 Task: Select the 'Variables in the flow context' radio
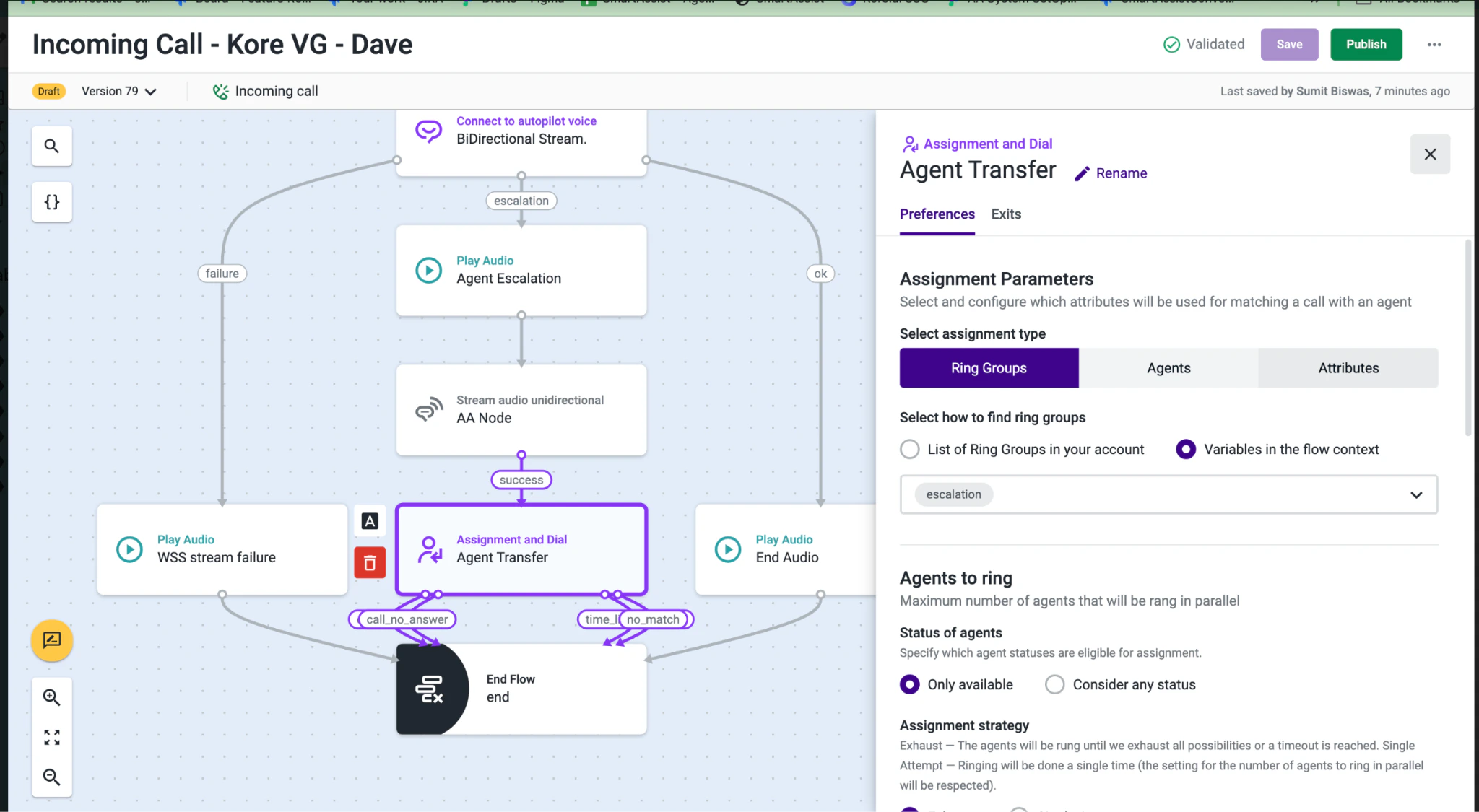(x=1185, y=449)
